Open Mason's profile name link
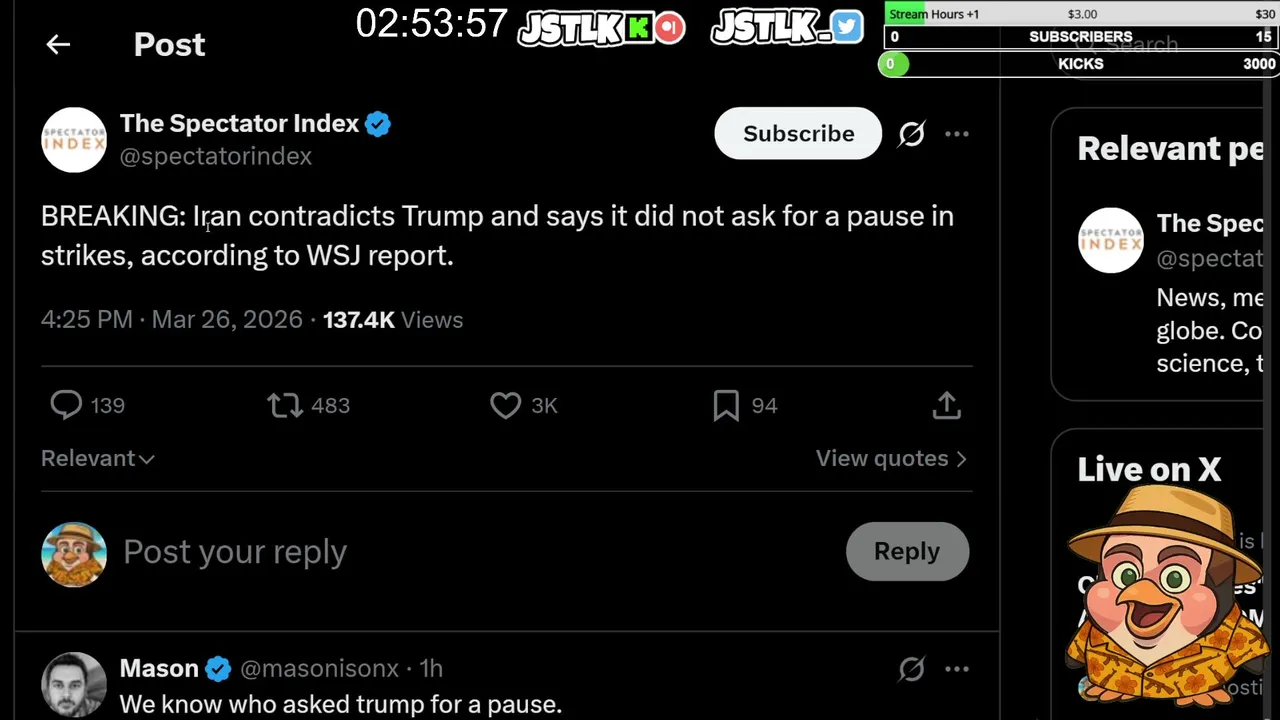Screen dimensions: 1280x720 (159, 668)
